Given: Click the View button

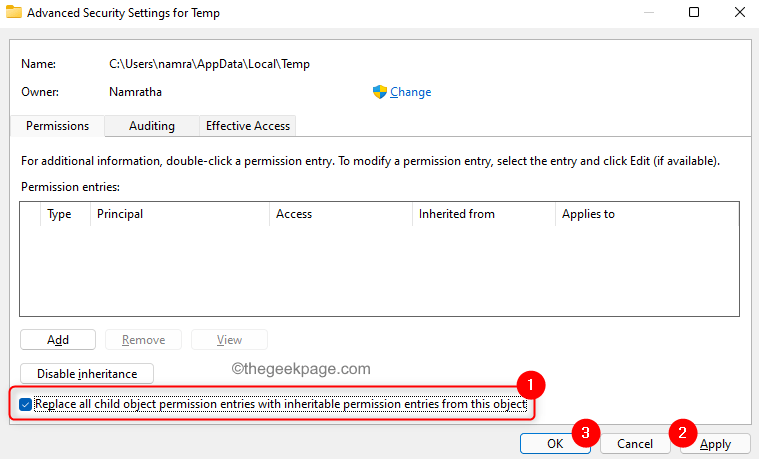Looking at the screenshot, I should point(229,340).
